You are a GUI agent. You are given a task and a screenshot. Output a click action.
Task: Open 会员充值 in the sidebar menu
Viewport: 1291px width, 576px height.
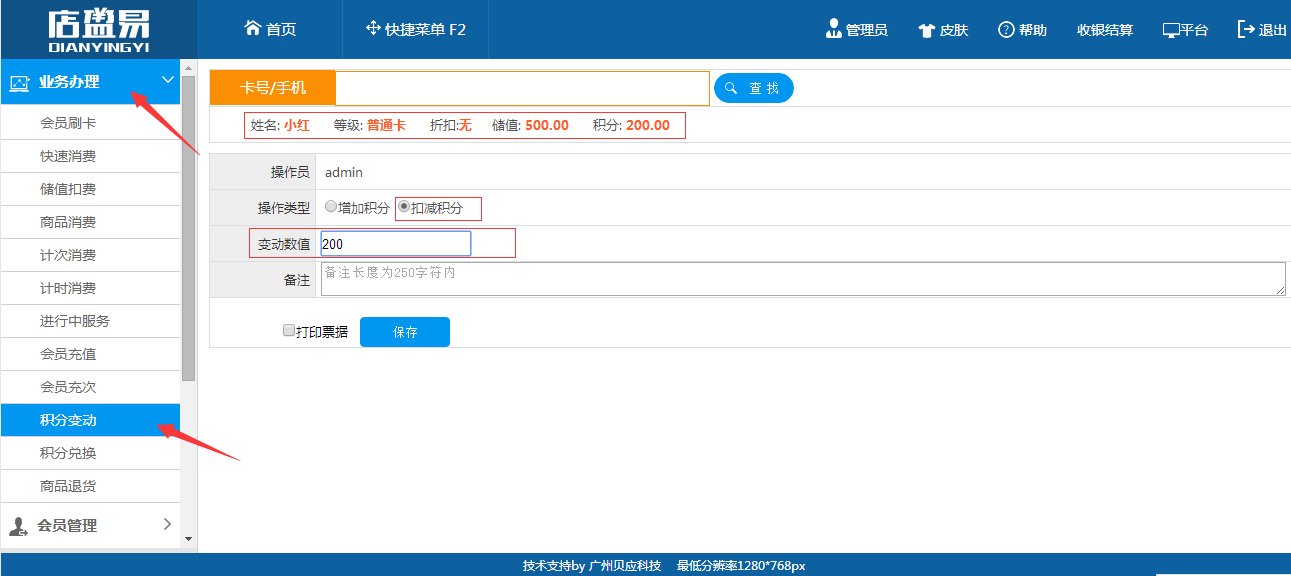point(68,354)
